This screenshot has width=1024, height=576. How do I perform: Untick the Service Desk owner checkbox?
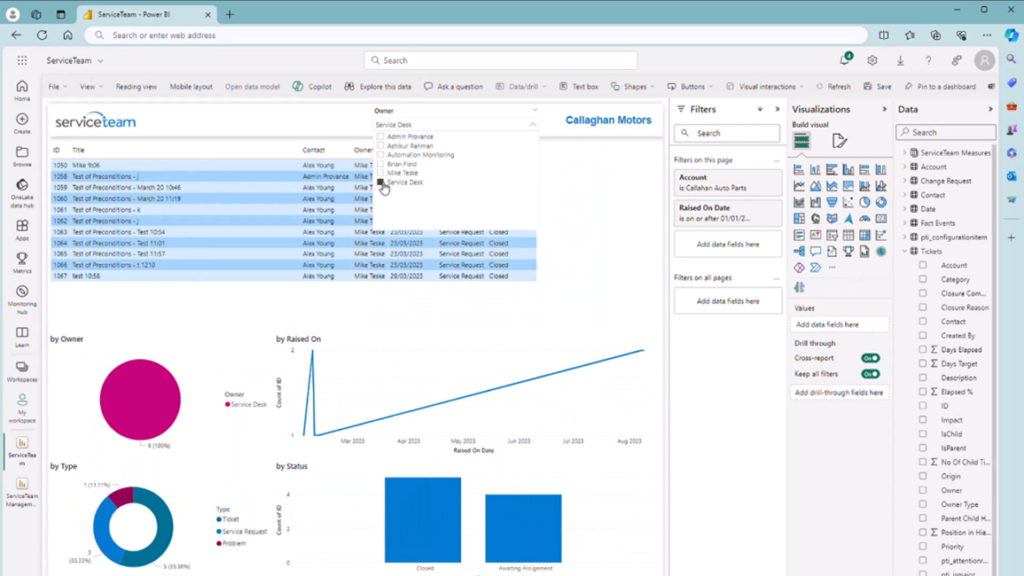click(381, 182)
